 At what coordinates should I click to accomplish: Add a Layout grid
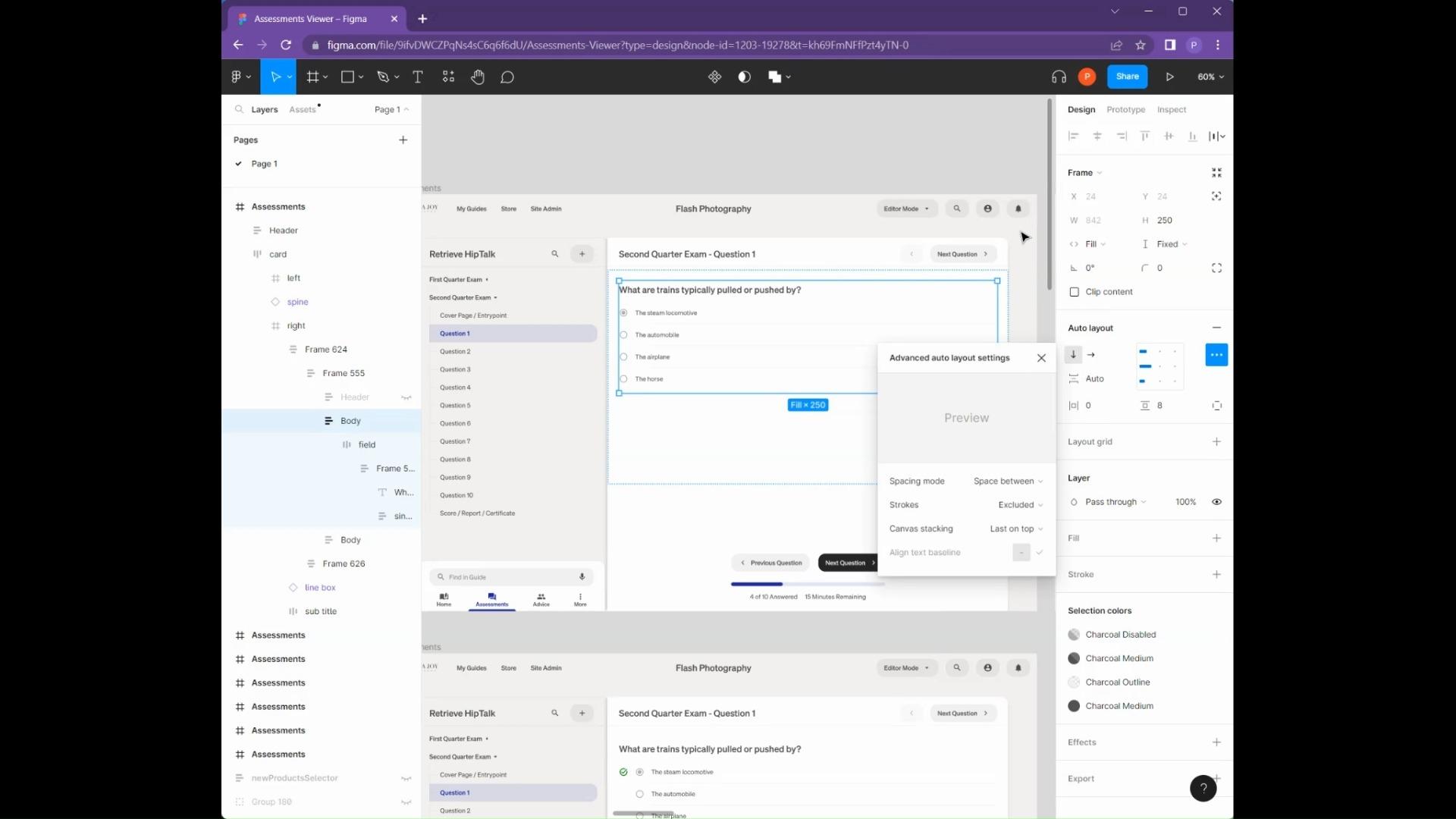point(1216,442)
